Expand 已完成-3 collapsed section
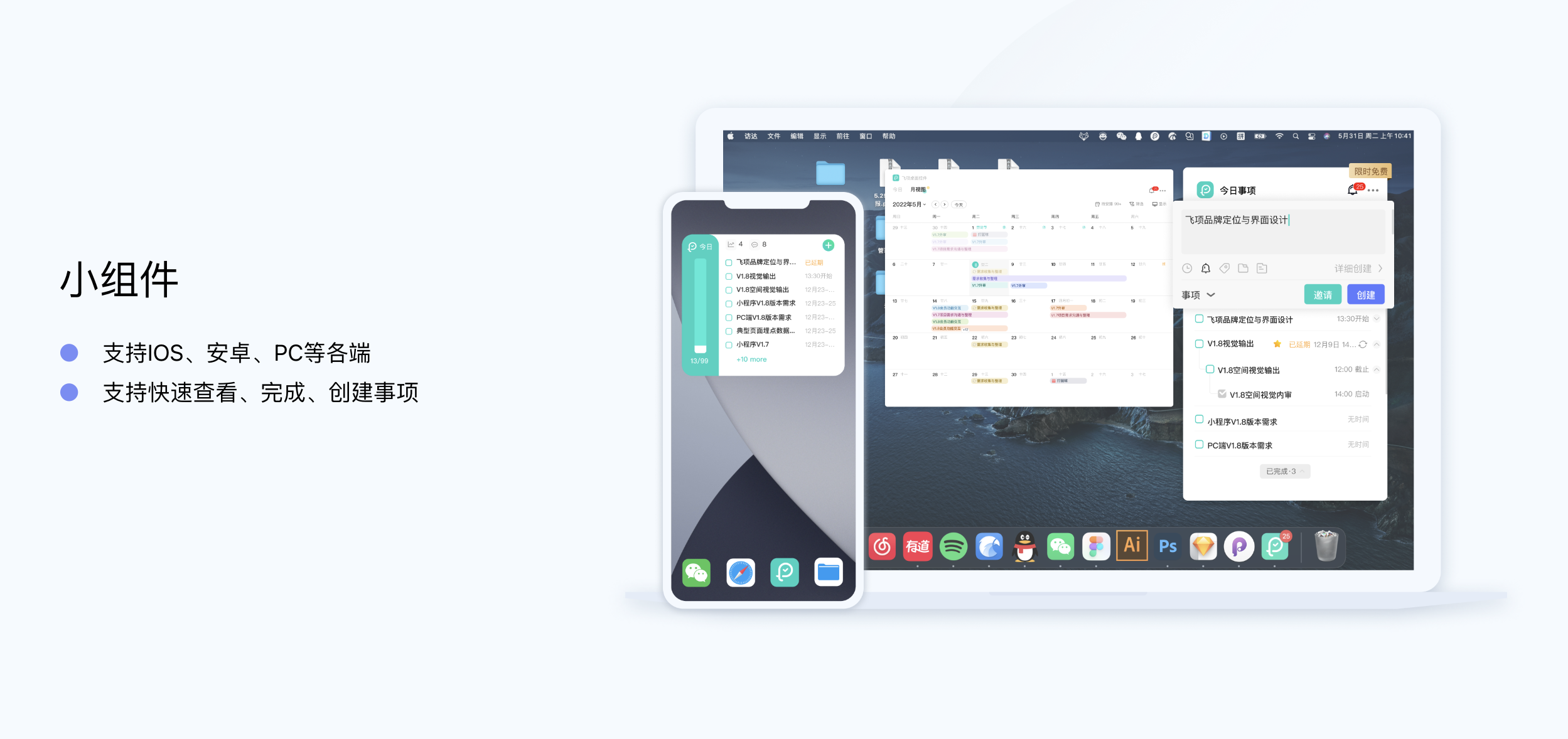Viewport: 1568px width, 739px height. click(x=1284, y=471)
